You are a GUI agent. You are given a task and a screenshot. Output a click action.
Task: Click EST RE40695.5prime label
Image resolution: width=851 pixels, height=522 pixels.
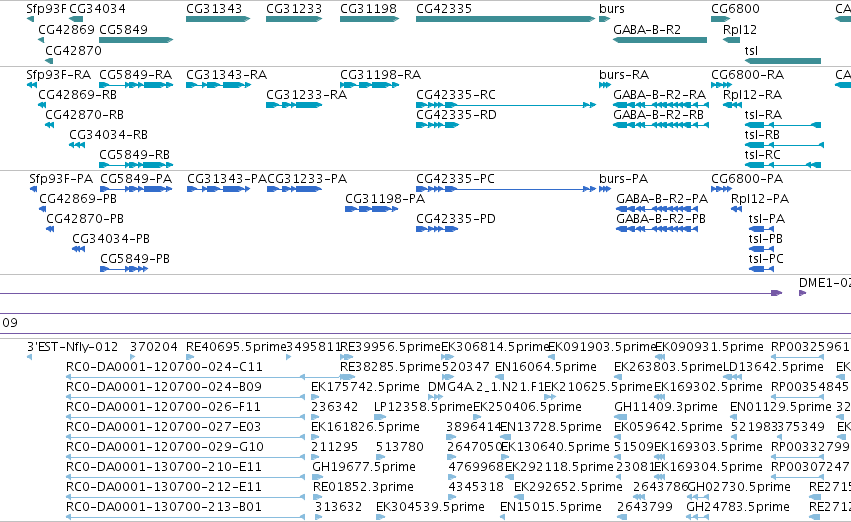(236, 347)
